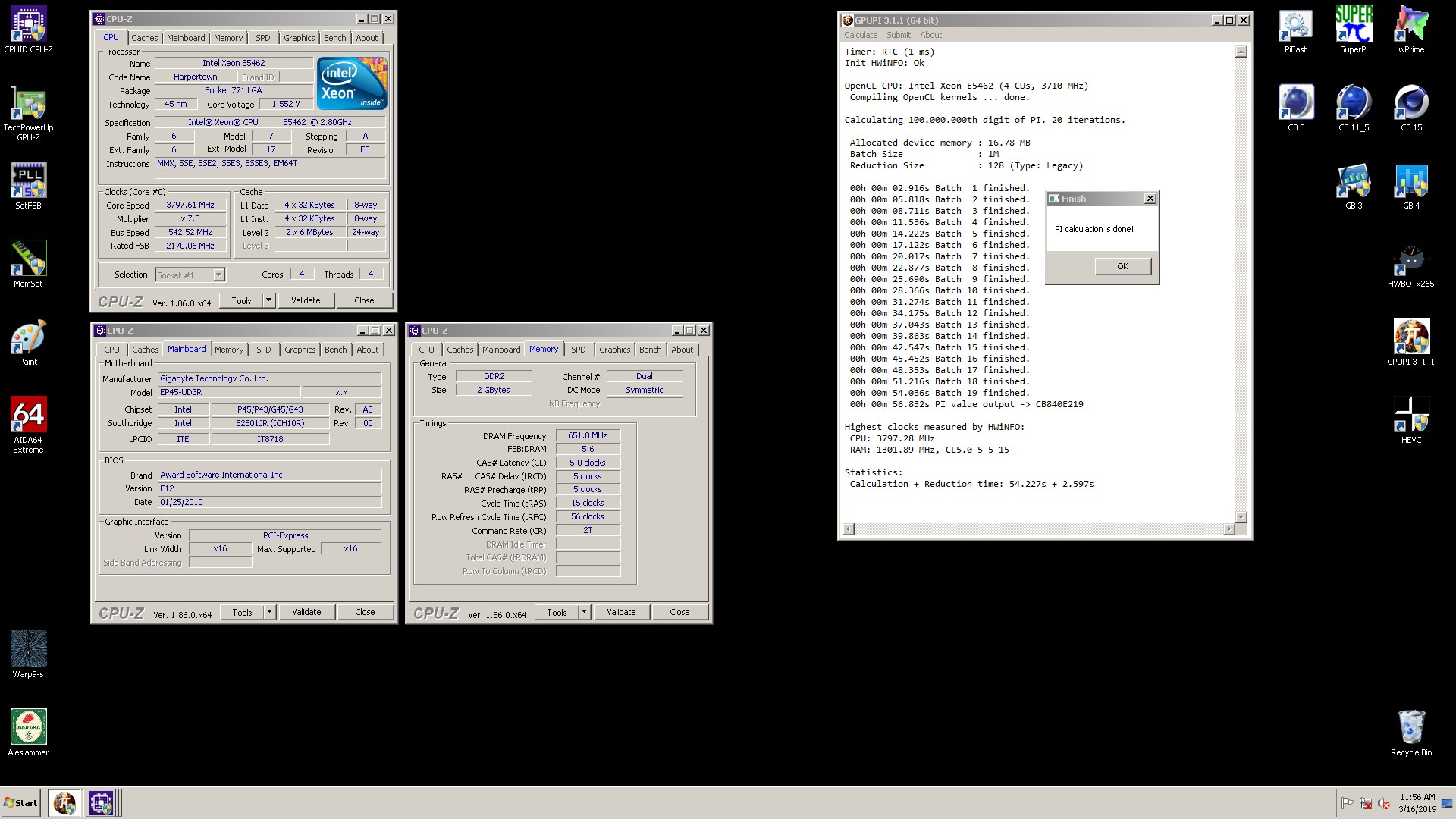The width and height of the screenshot is (1456, 819).
Task: Open the Start menu
Action: (21, 803)
